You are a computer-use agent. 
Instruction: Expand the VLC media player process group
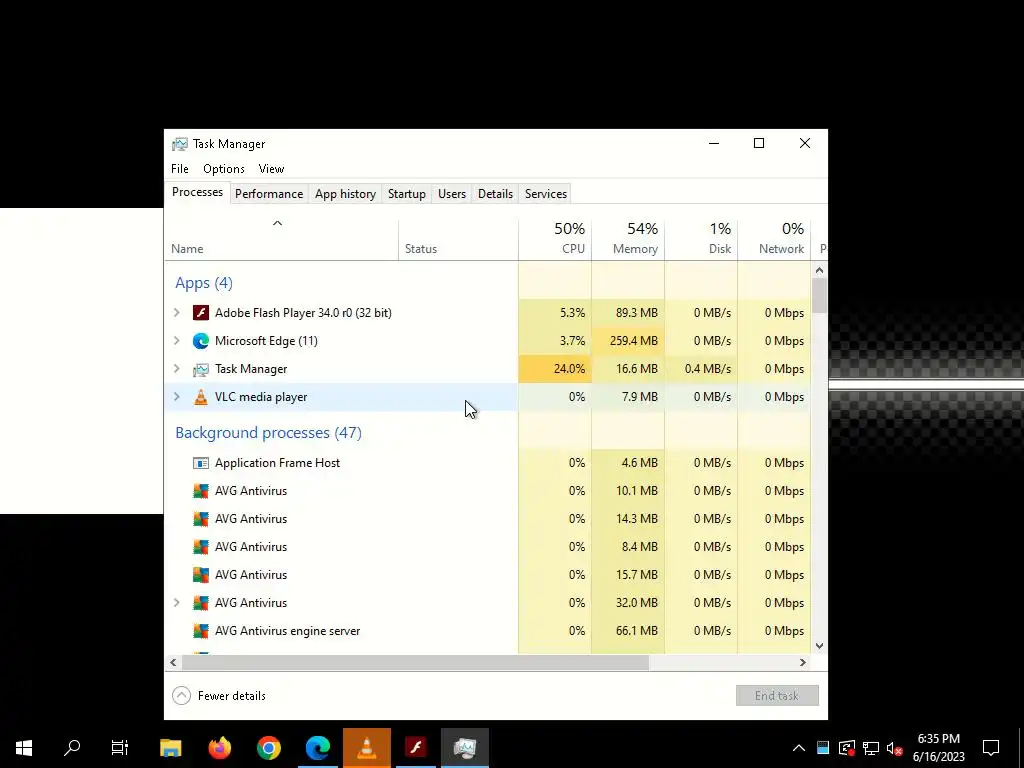tap(176, 397)
